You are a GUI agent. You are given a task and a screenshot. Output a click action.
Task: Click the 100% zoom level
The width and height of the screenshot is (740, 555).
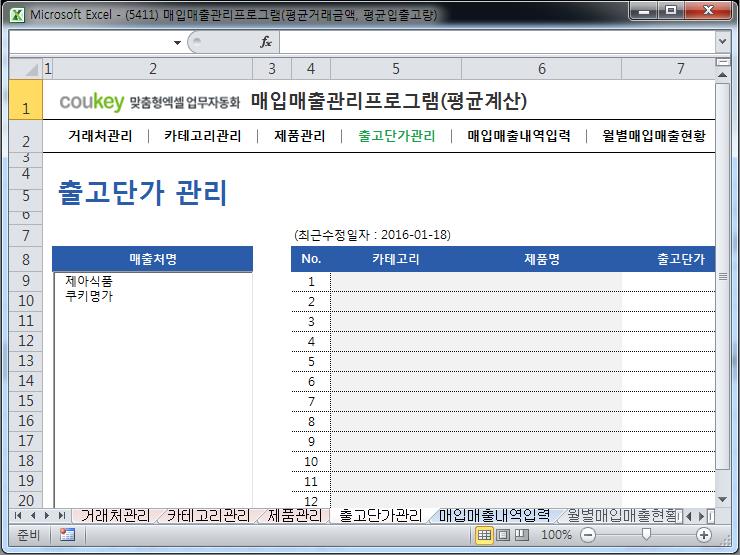pyautogui.click(x=556, y=535)
